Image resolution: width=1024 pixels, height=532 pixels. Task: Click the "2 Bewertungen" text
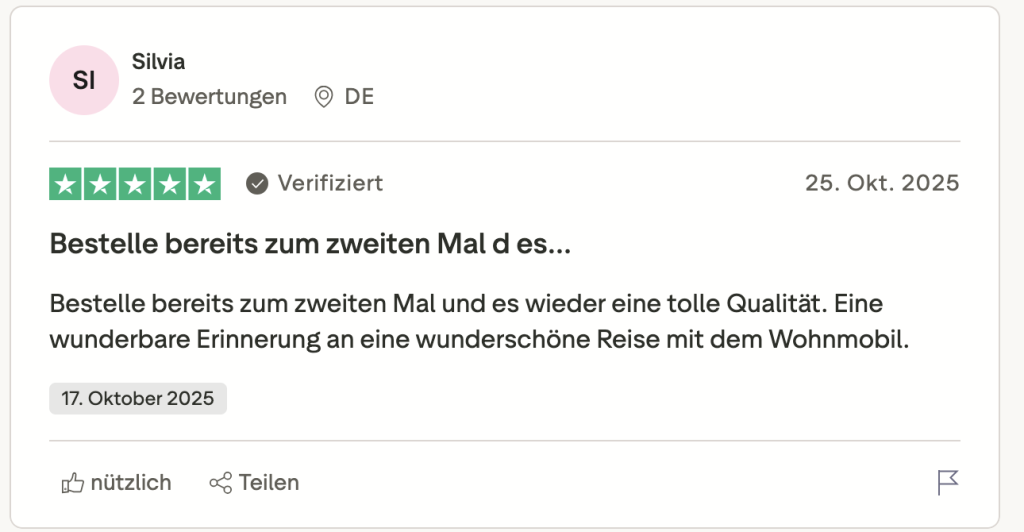coord(209,97)
